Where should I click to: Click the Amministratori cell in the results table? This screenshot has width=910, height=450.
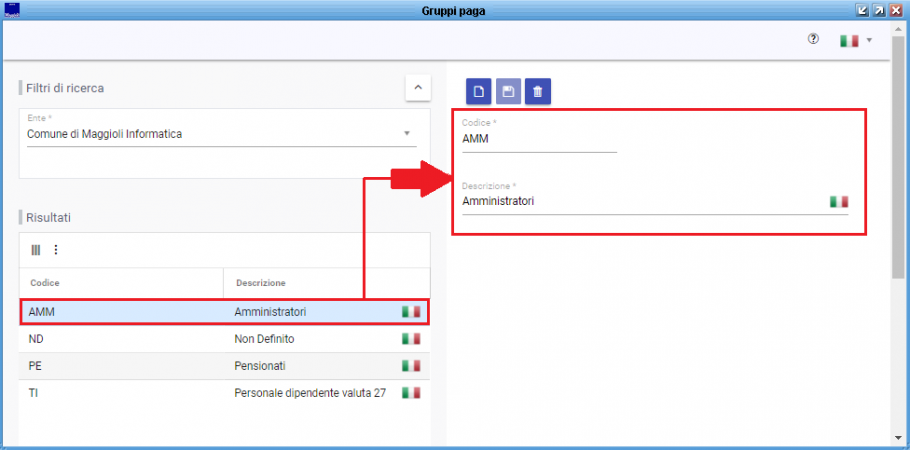click(270, 312)
